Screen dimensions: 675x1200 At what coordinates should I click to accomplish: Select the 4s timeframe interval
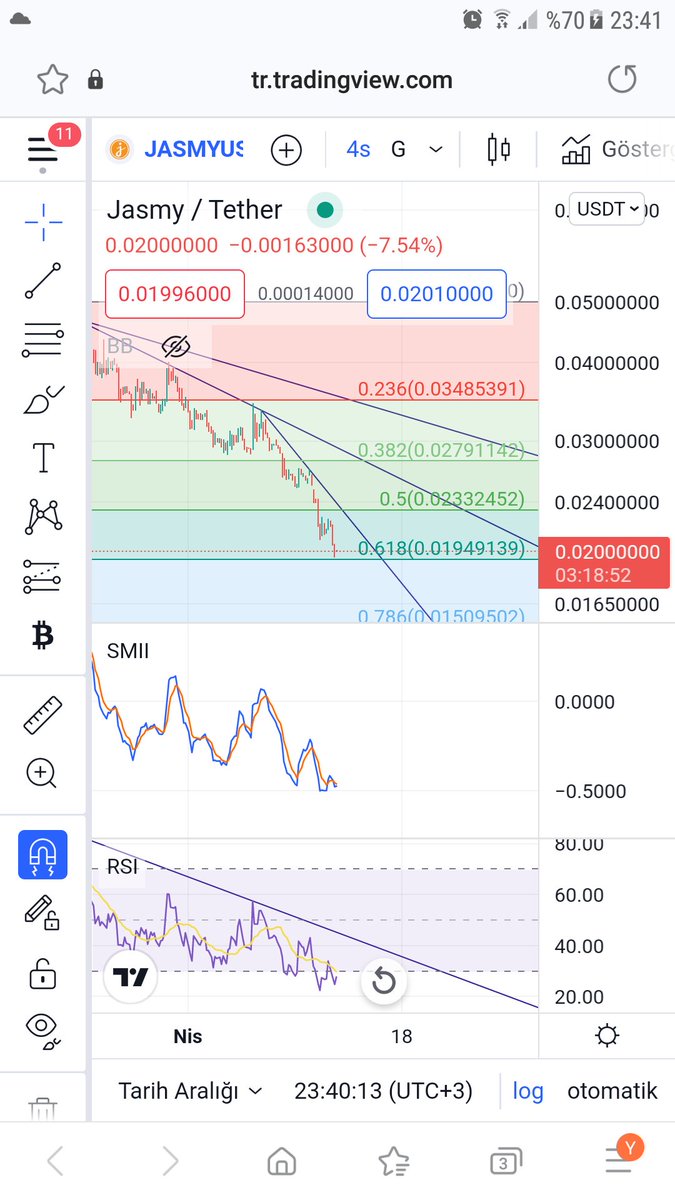[358, 150]
